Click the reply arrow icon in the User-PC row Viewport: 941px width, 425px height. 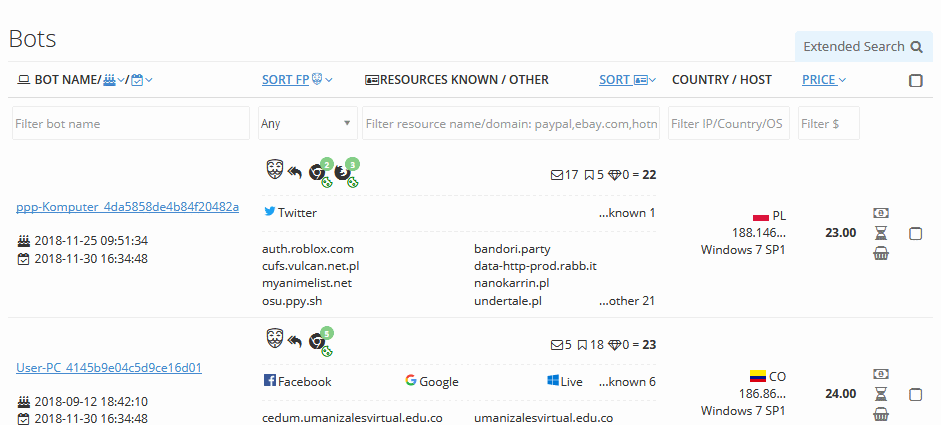pos(295,341)
